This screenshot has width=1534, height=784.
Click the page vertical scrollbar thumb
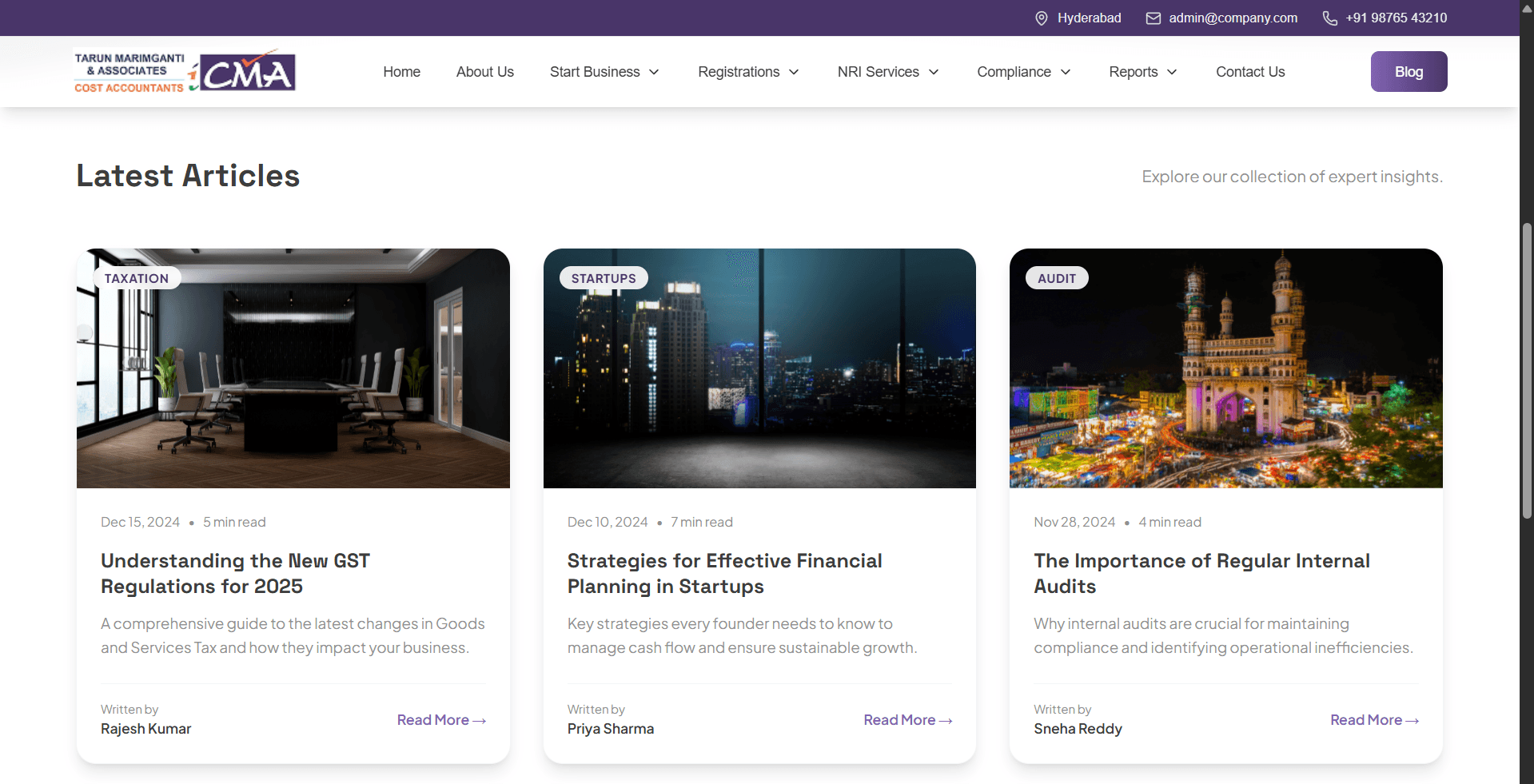[x=1527, y=372]
